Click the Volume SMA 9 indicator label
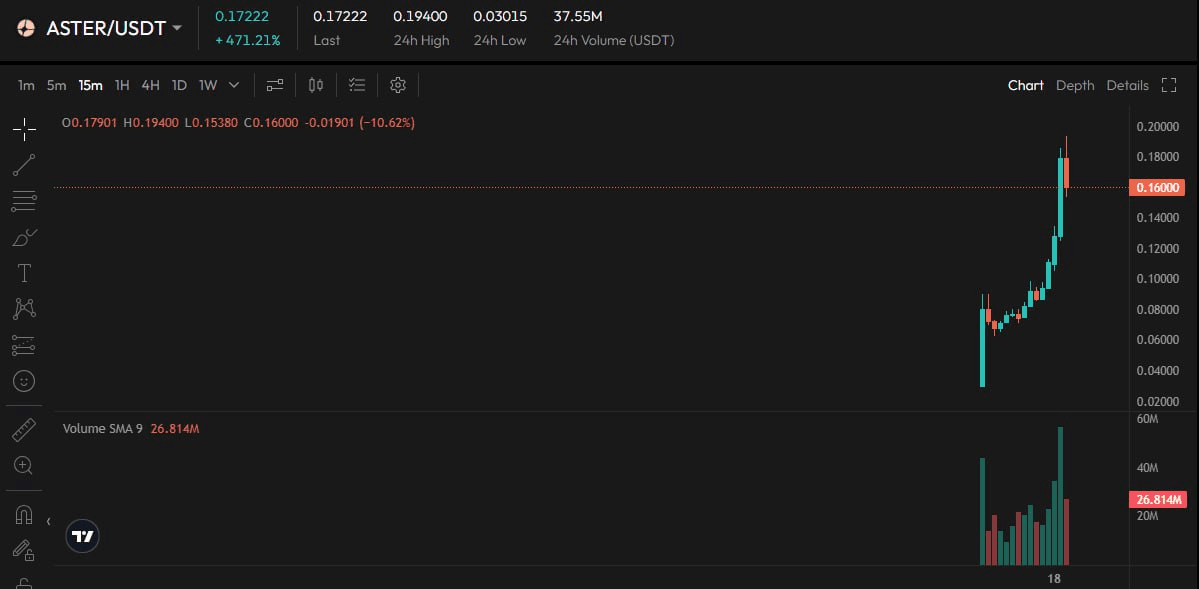 pyautogui.click(x=102, y=428)
